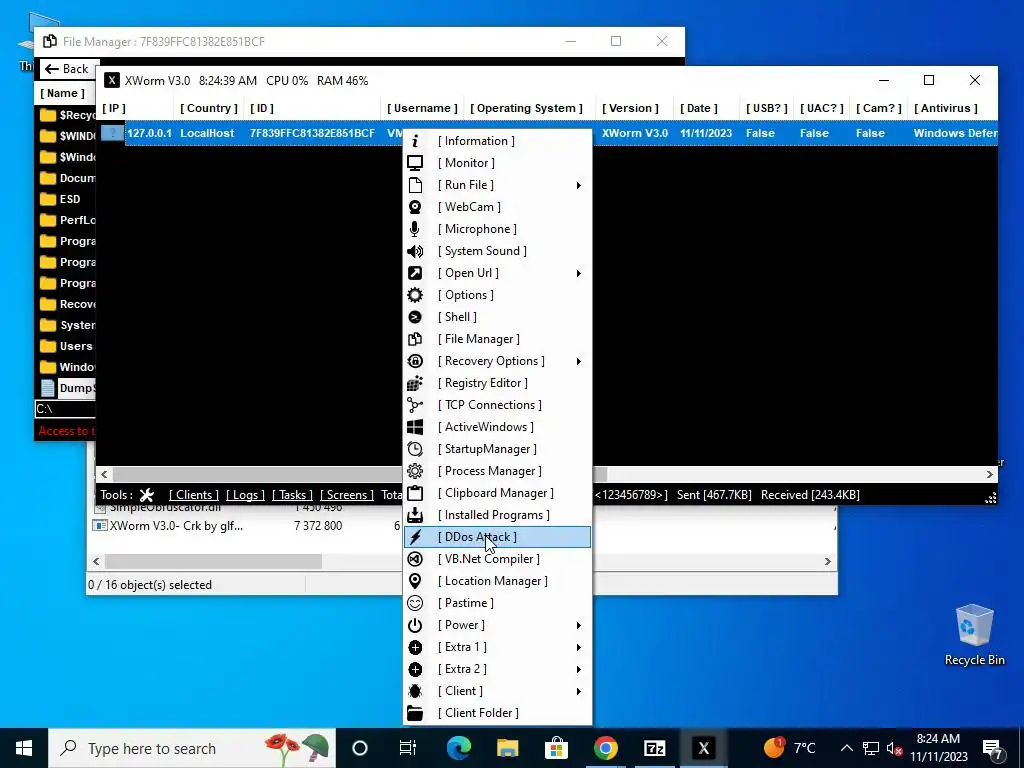
Task: Click the Location Manager pin icon
Action: (x=415, y=581)
